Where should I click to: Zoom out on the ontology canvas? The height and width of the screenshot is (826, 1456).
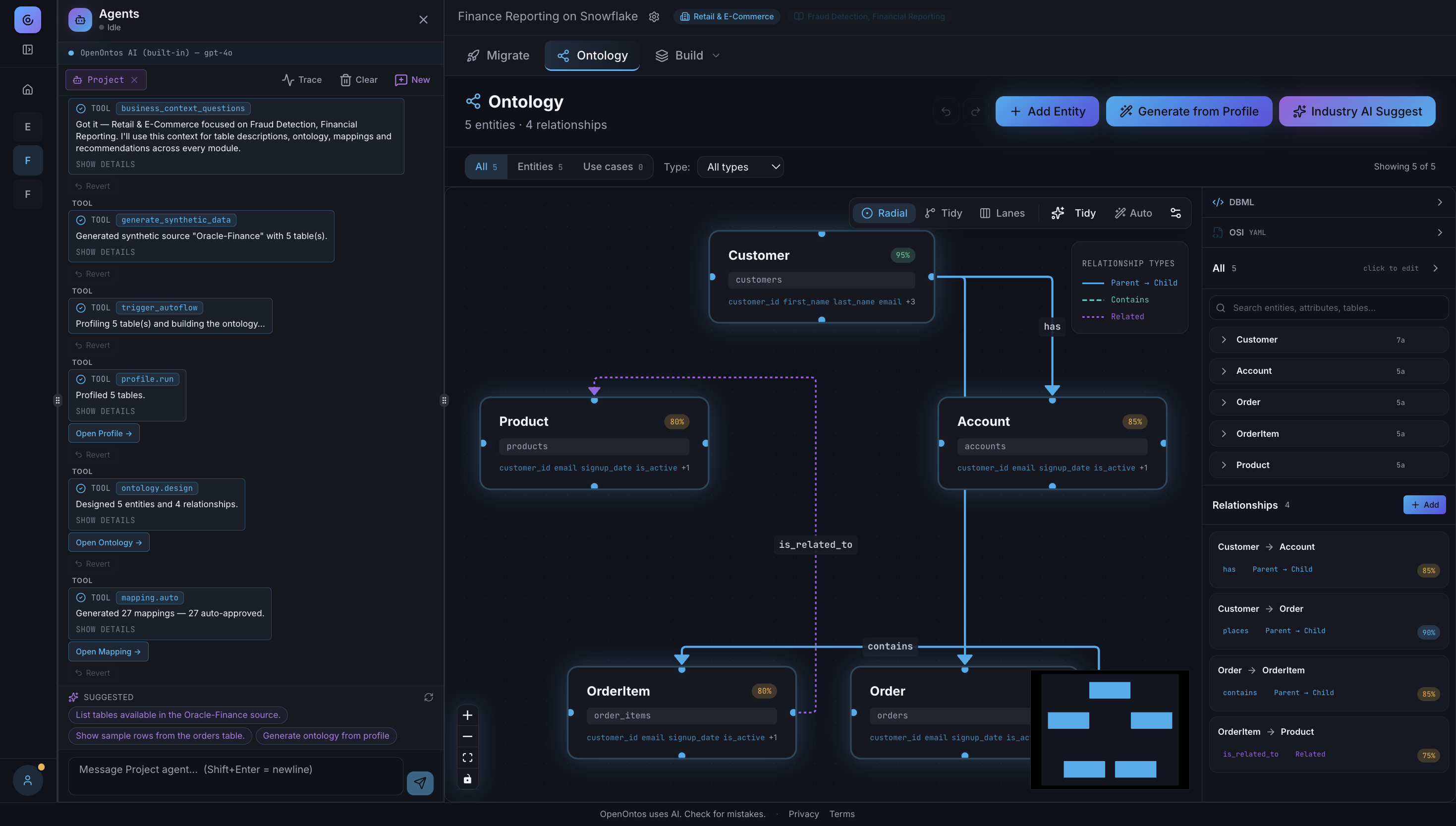[467, 736]
